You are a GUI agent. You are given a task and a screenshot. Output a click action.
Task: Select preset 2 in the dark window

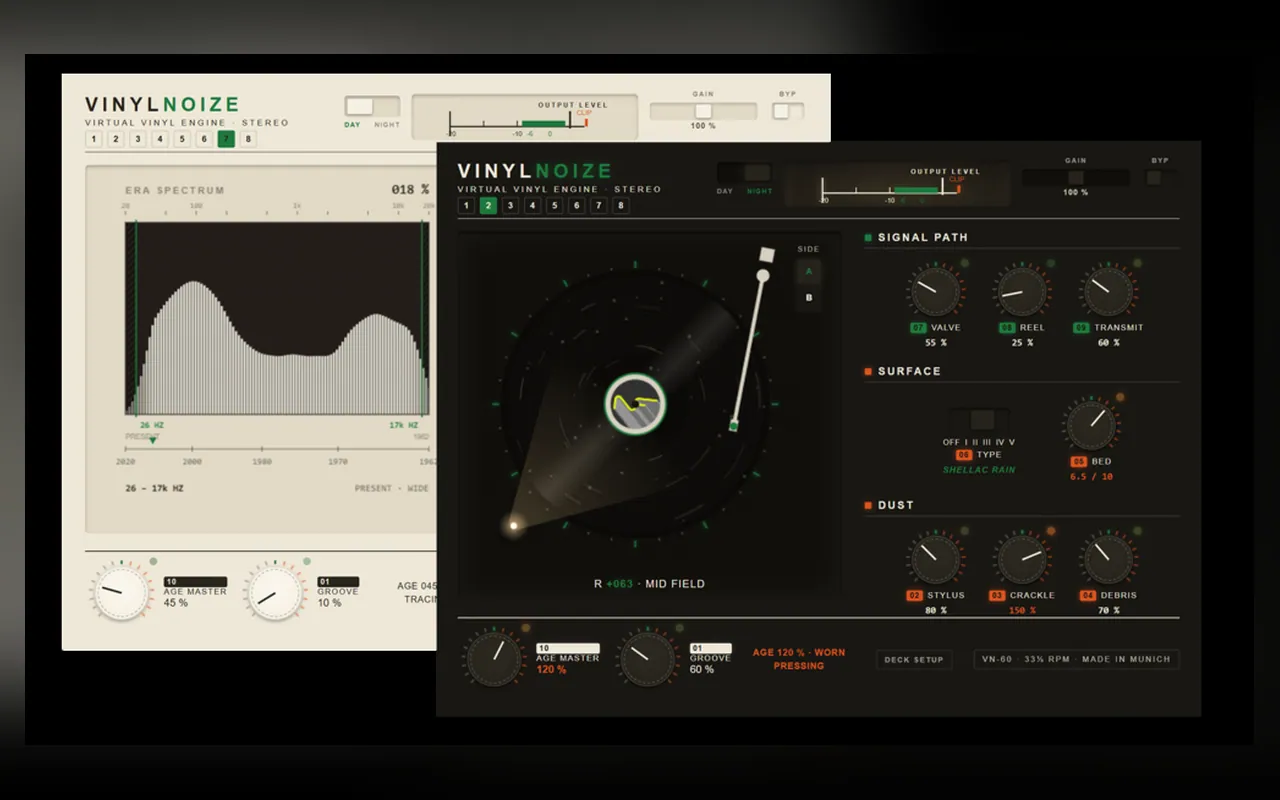(x=488, y=206)
